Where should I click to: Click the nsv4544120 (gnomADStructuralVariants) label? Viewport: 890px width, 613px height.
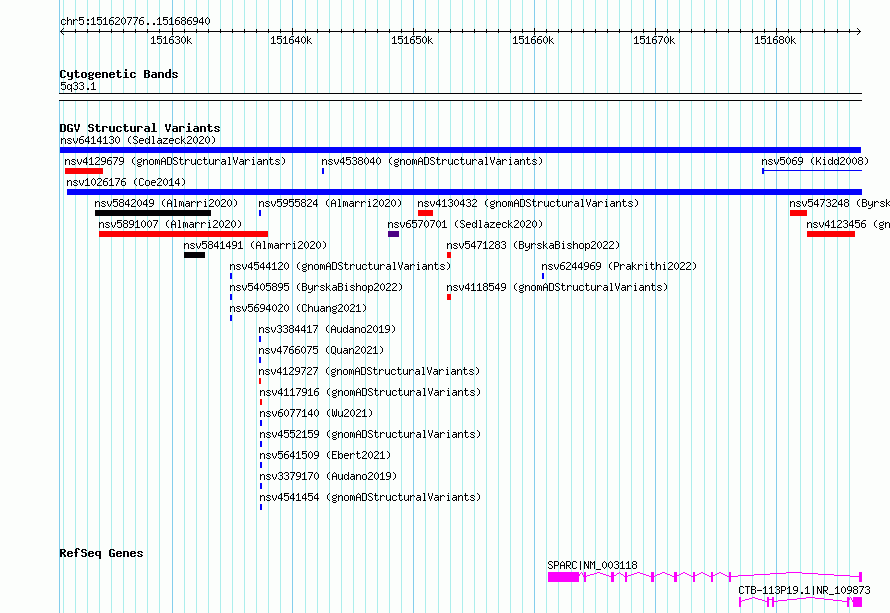(341, 266)
